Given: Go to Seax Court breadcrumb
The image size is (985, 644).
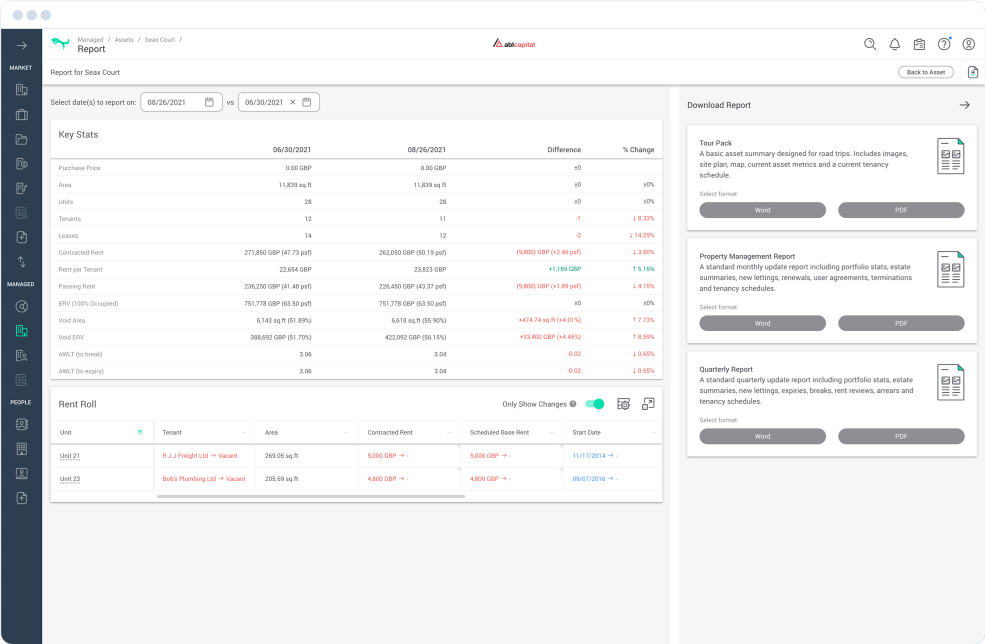Looking at the screenshot, I should (160, 40).
